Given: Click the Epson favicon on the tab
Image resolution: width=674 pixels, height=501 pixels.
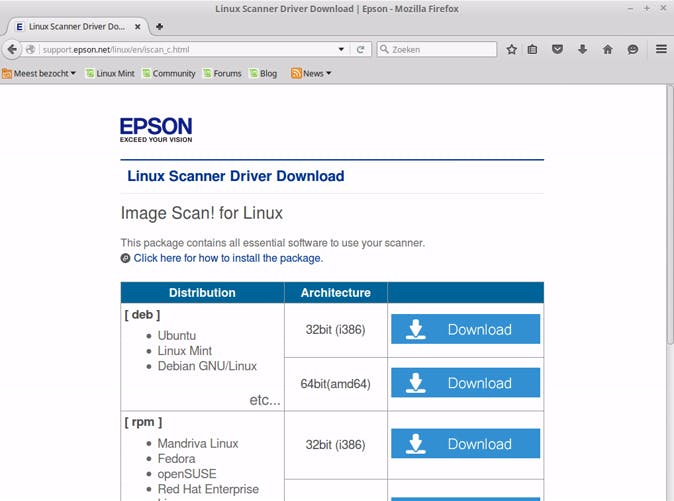Looking at the screenshot, I should click(19, 27).
